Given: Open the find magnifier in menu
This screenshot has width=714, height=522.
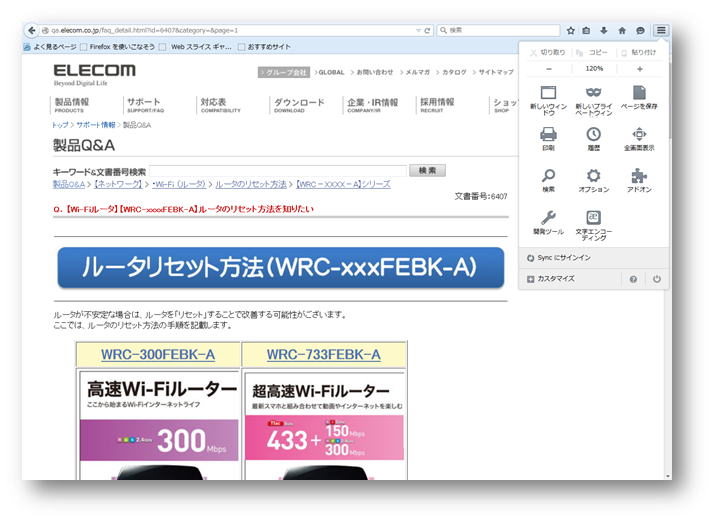Looking at the screenshot, I should pyautogui.click(x=548, y=180).
